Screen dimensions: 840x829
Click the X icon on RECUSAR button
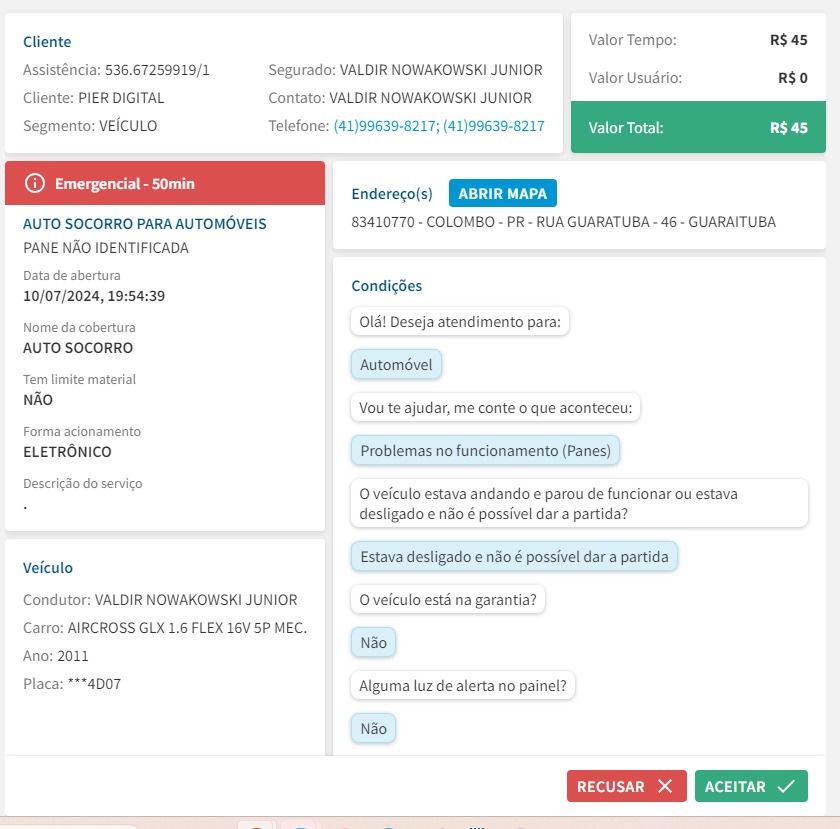click(665, 786)
